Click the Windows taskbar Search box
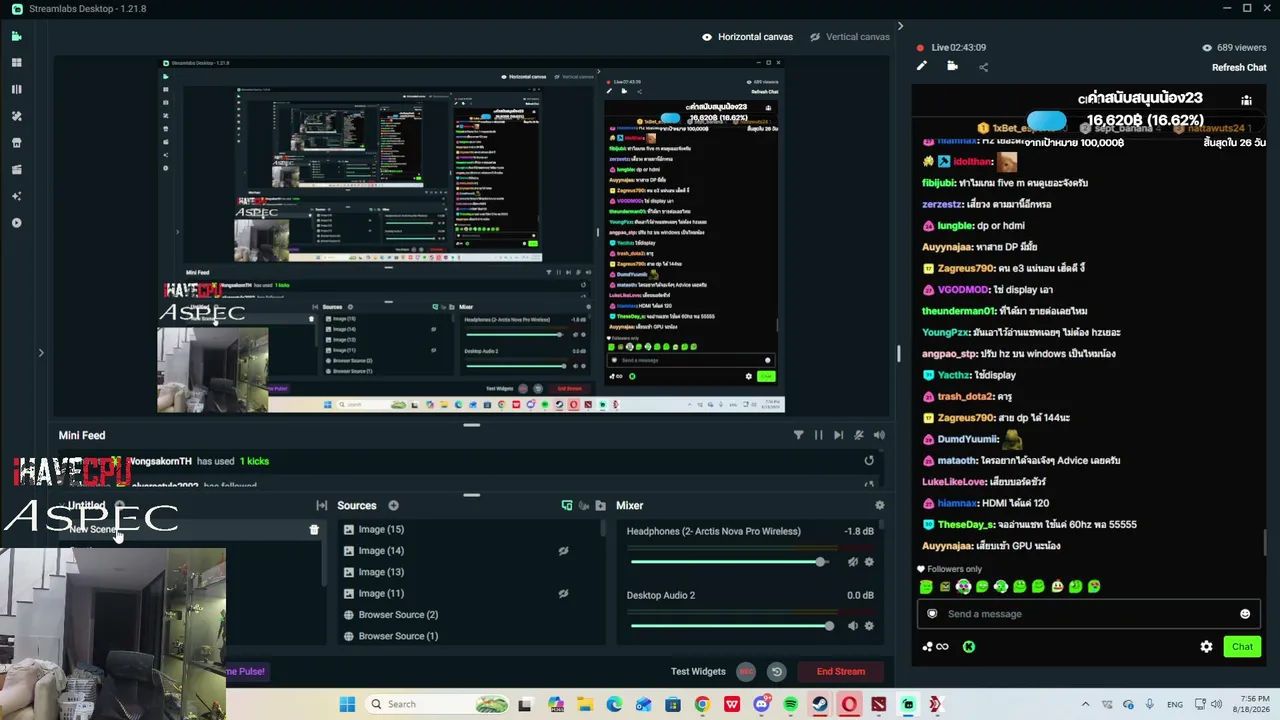This screenshot has width=1280, height=720. [x=438, y=704]
